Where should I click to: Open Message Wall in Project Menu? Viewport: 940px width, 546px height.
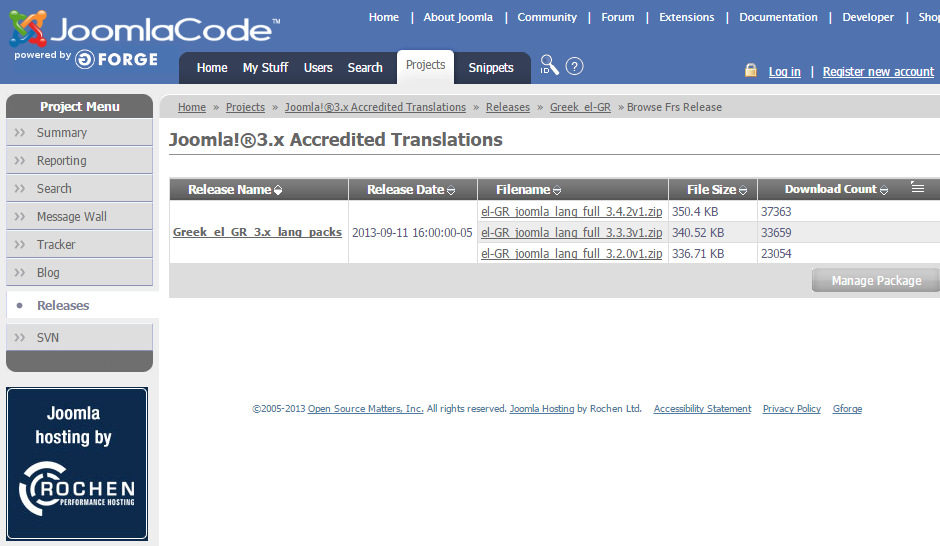coord(79,216)
